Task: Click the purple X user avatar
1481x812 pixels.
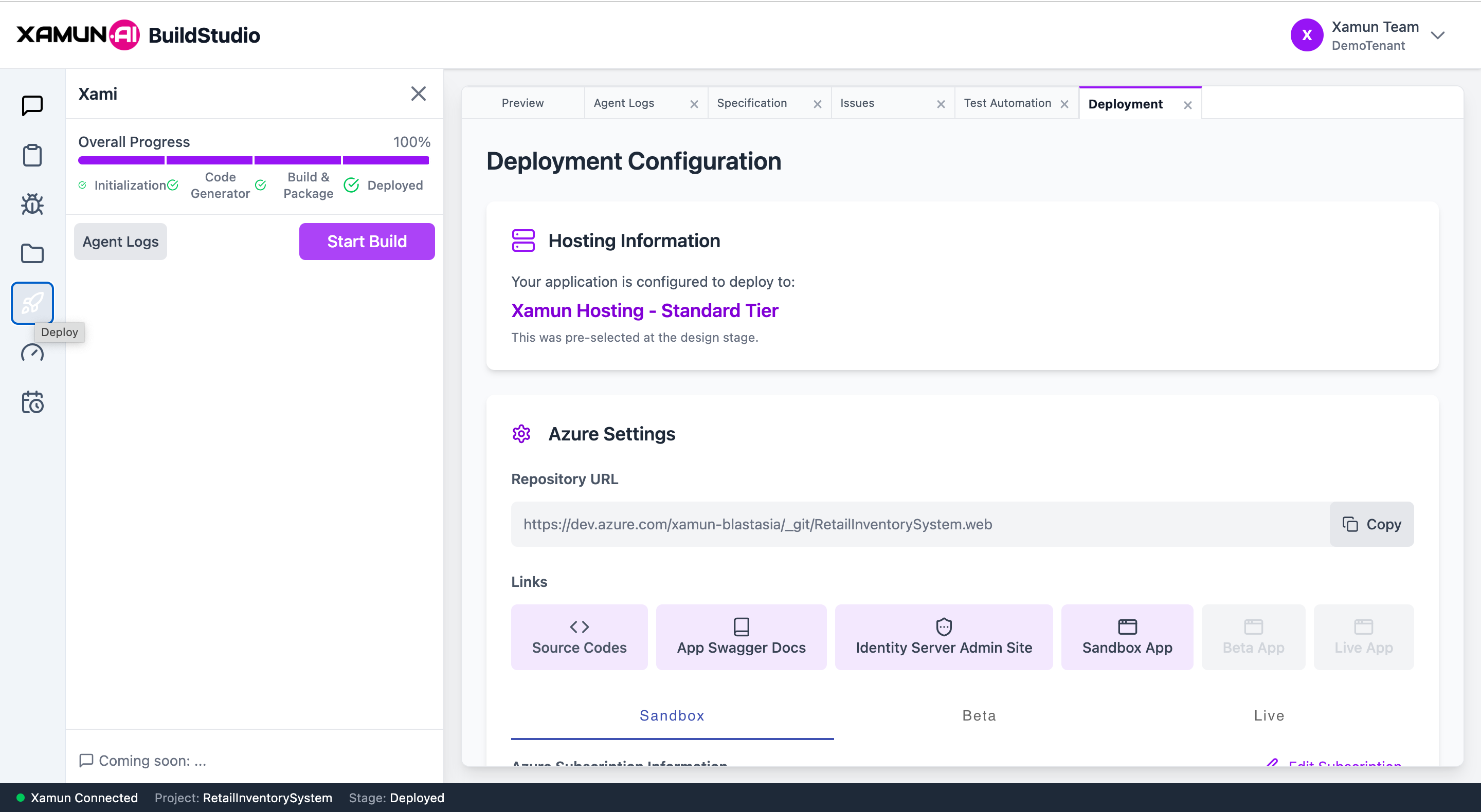Action: [1307, 35]
